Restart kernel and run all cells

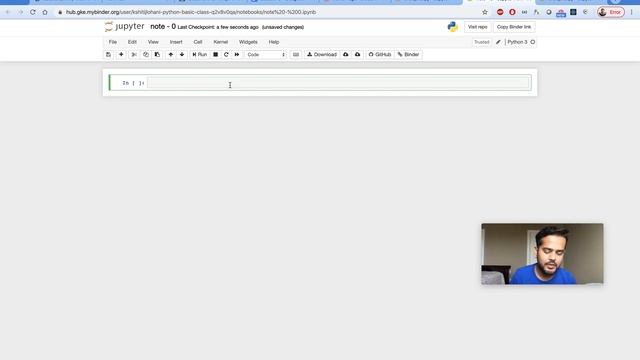point(237,54)
